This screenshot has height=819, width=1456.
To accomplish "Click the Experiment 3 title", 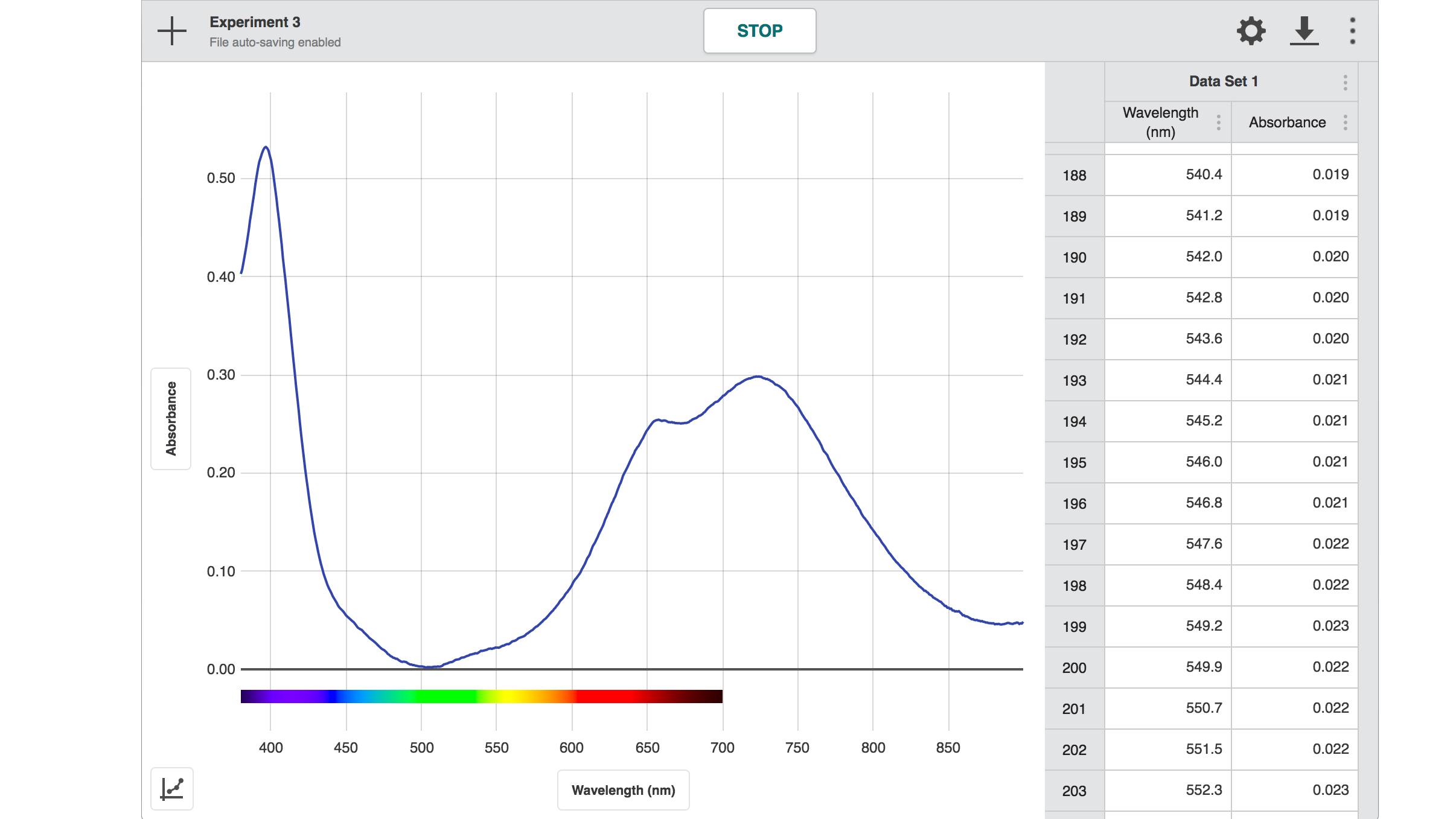I will click(x=255, y=22).
